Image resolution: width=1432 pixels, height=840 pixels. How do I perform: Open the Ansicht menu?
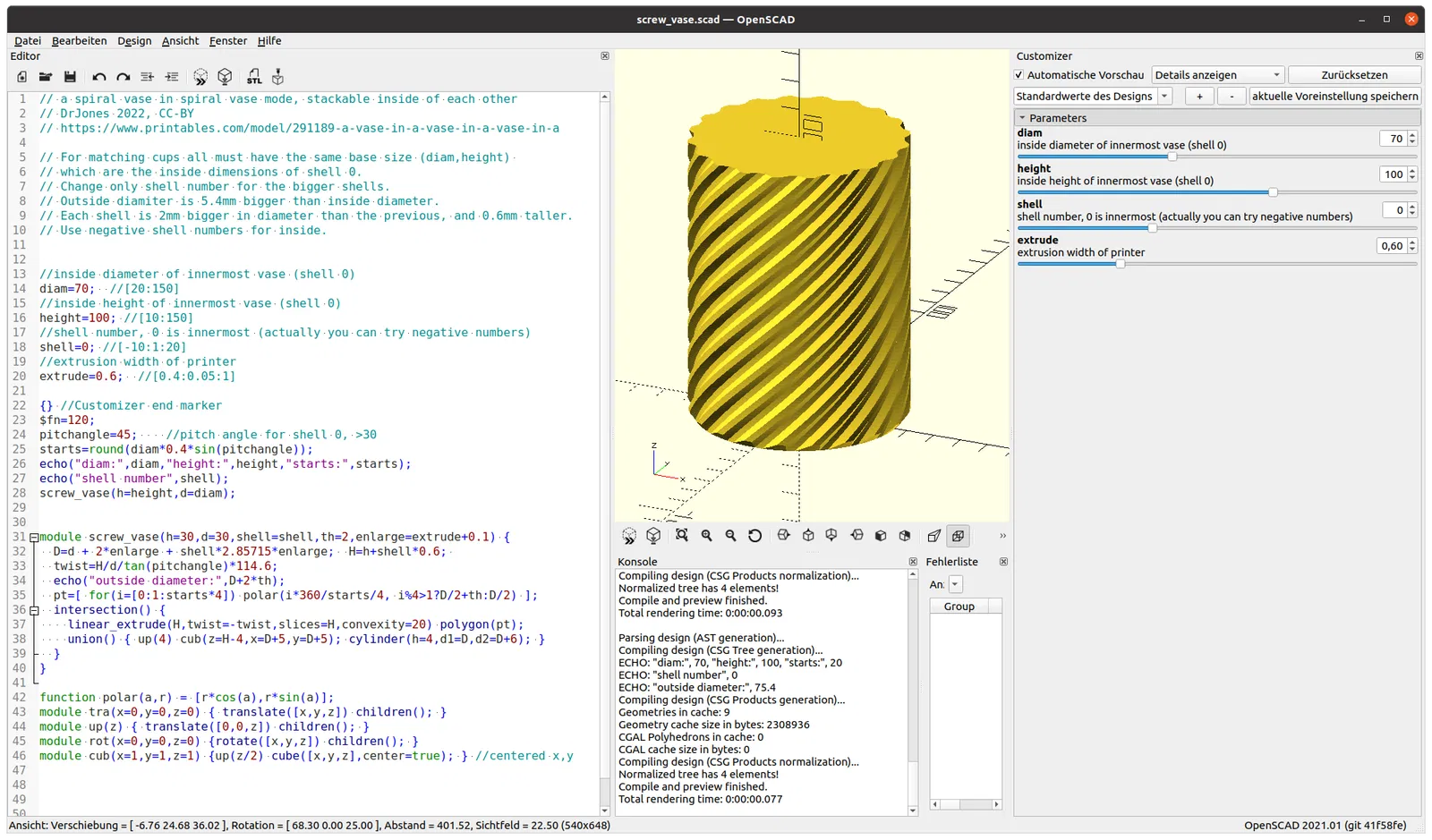click(x=180, y=41)
